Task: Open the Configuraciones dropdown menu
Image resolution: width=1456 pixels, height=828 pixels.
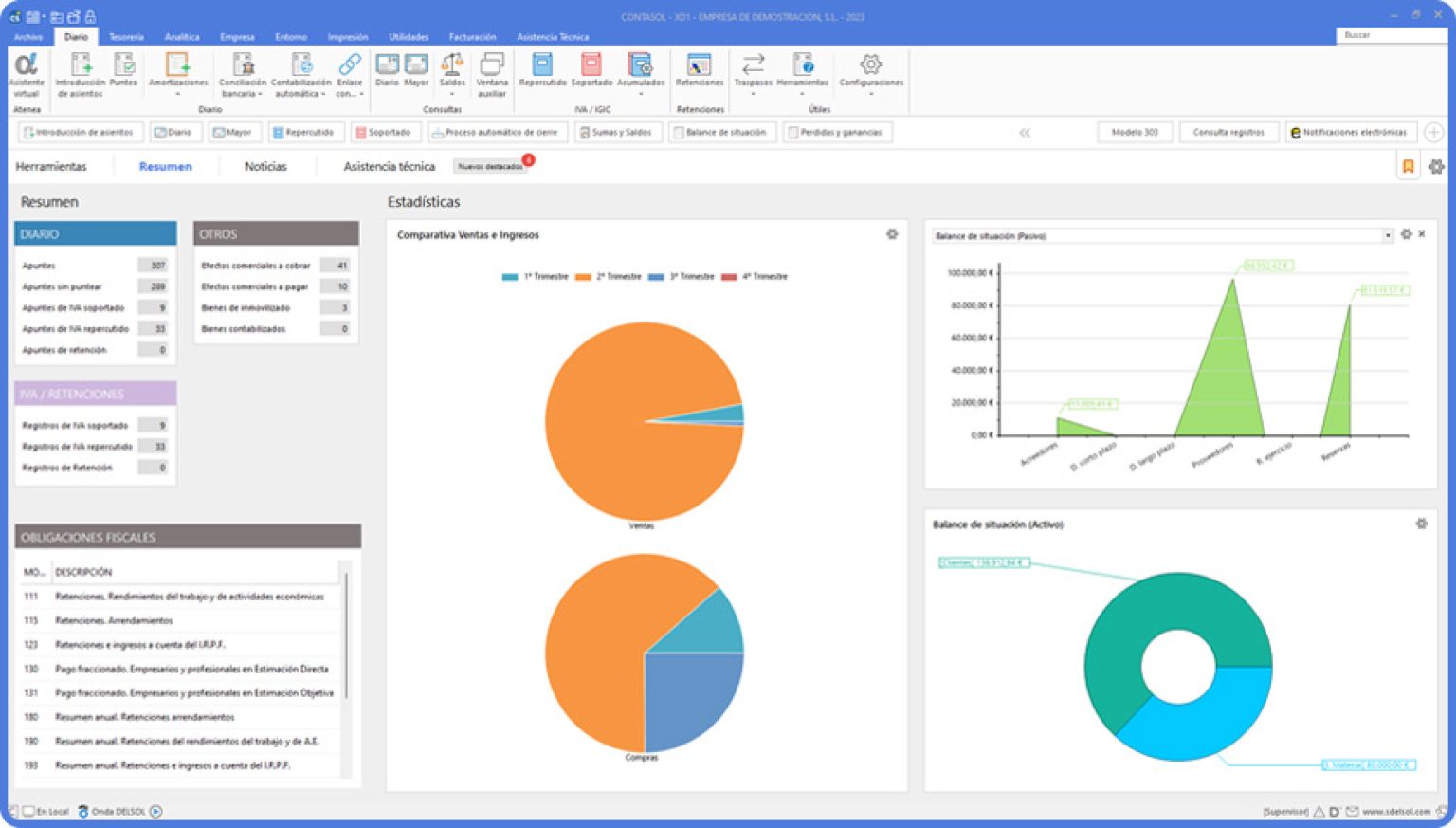Action: [x=870, y=94]
